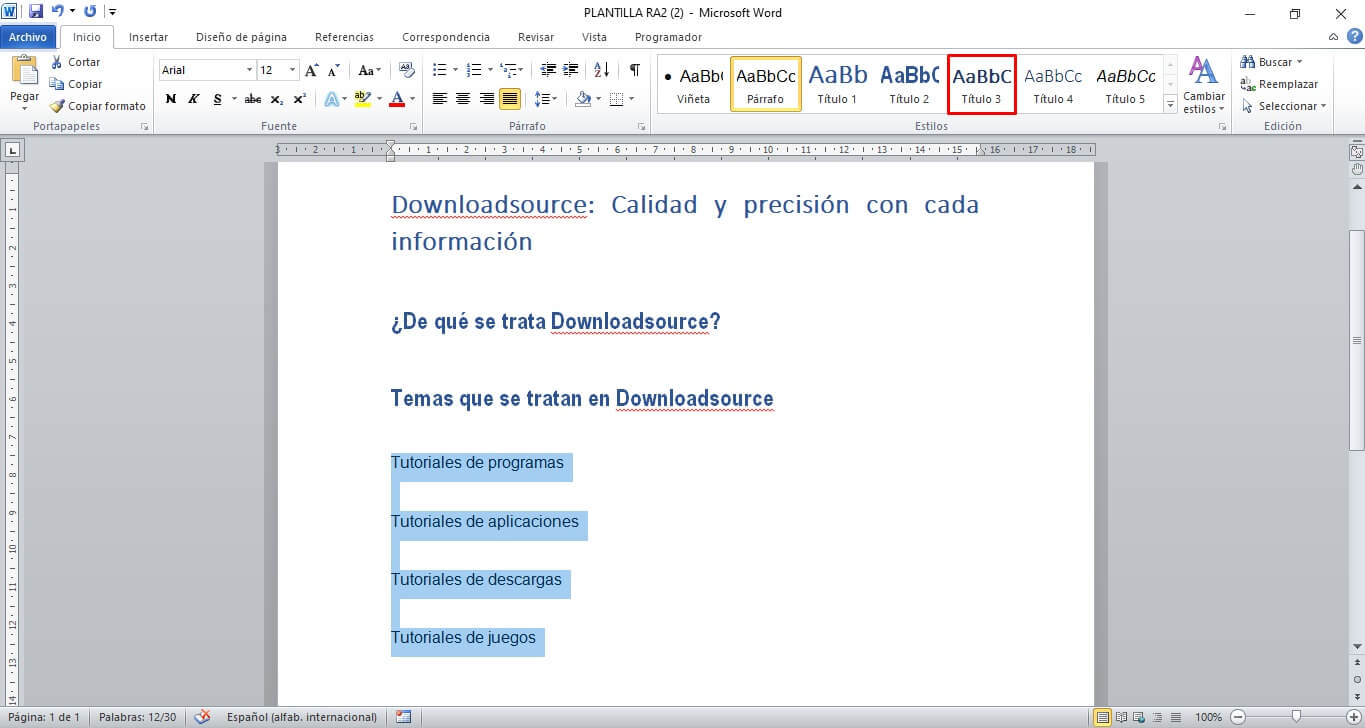Click the zoom out minus button
This screenshot has width=1365, height=728.
click(1238, 717)
